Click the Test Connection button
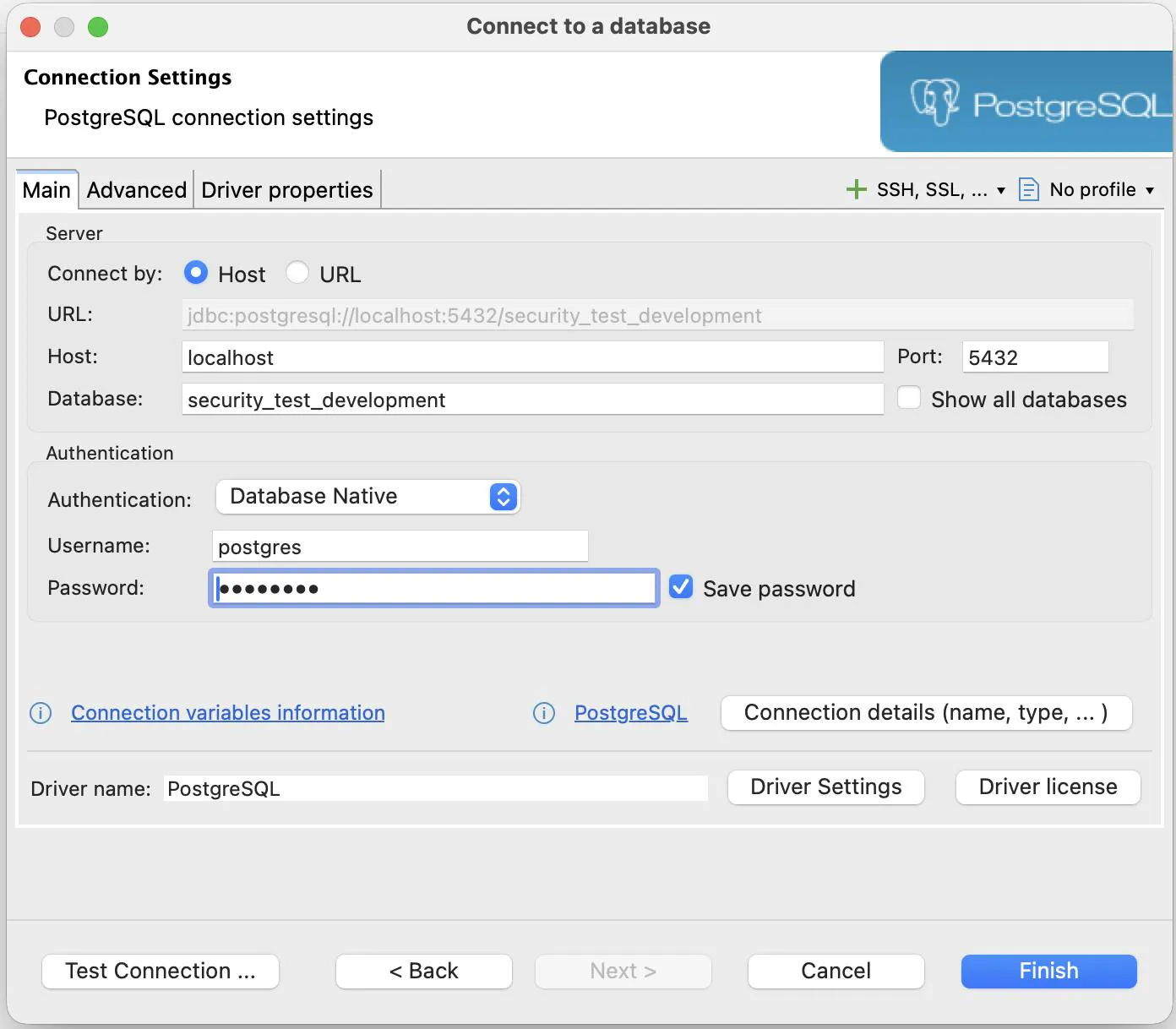This screenshot has width=1176, height=1029. 161,972
